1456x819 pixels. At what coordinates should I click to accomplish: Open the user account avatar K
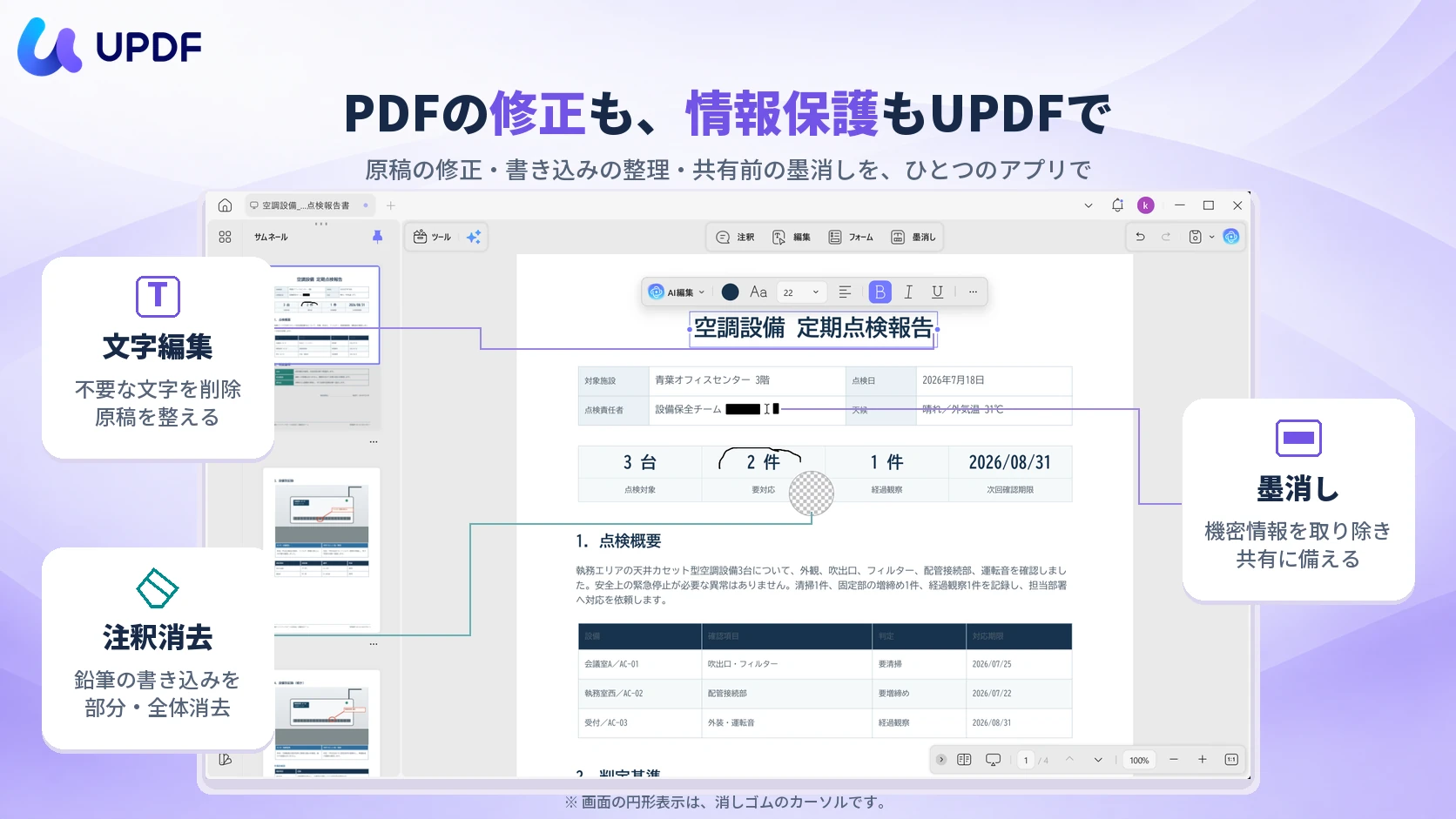coord(1146,205)
